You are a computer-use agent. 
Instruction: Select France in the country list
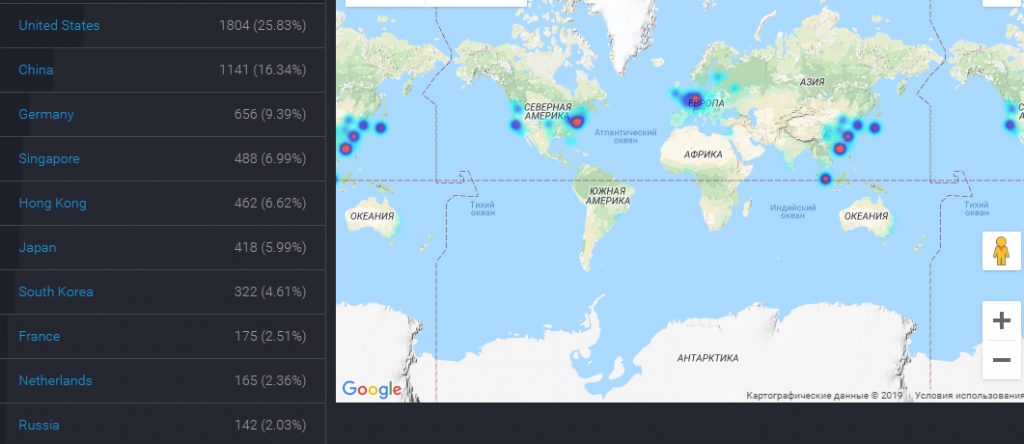pos(39,336)
